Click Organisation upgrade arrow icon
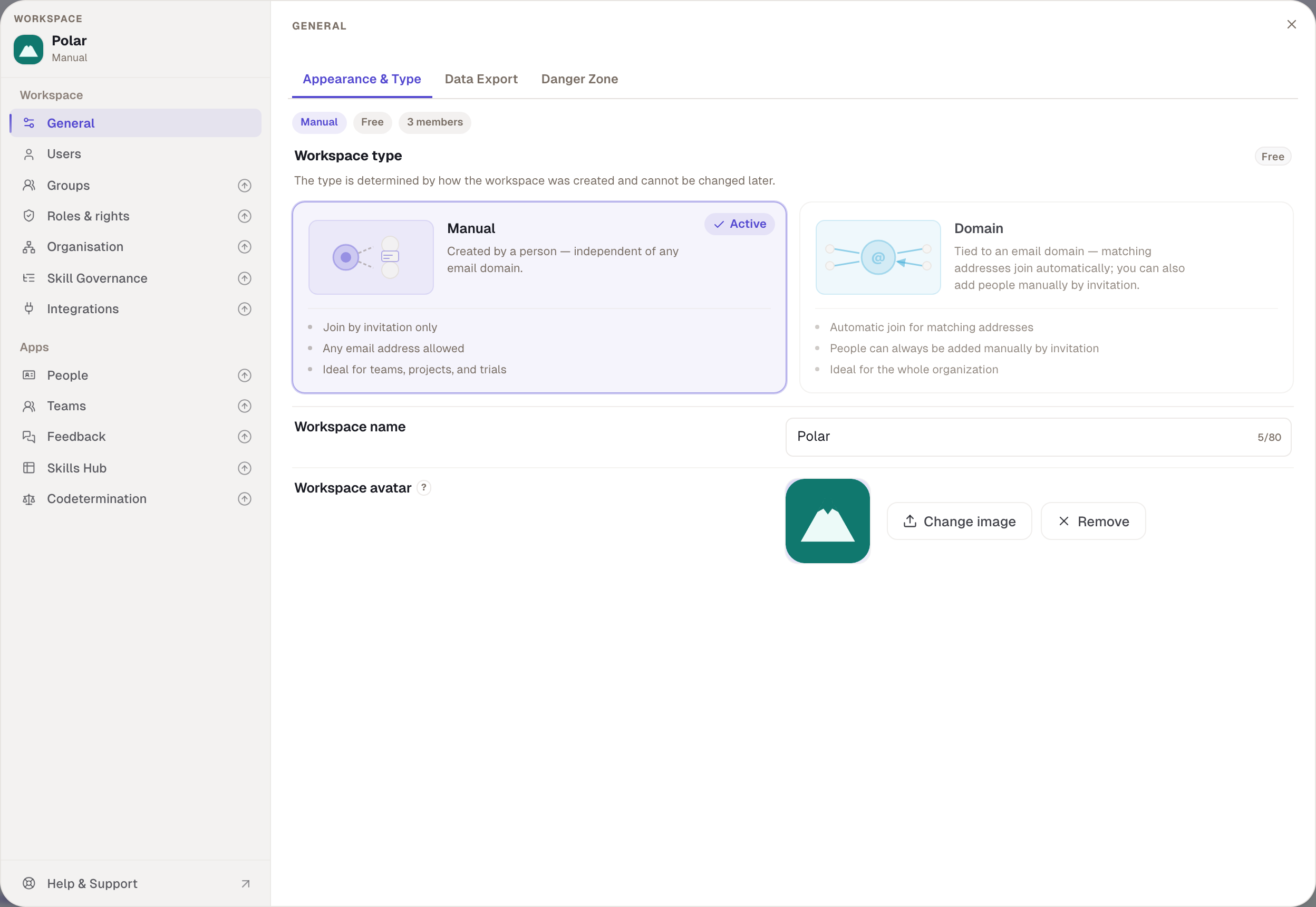The height and width of the screenshot is (907, 1316). coord(244,247)
